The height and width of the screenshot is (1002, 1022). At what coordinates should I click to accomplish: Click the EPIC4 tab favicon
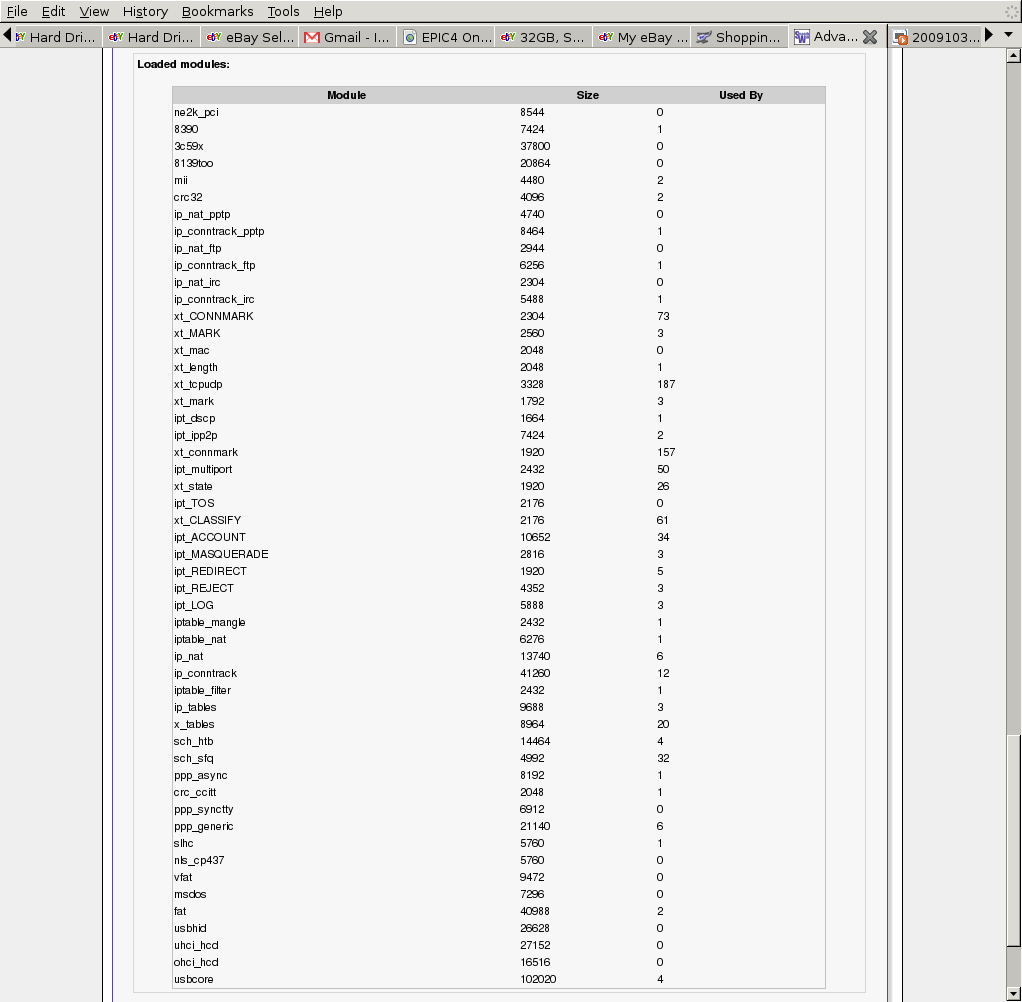pos(410,37)
